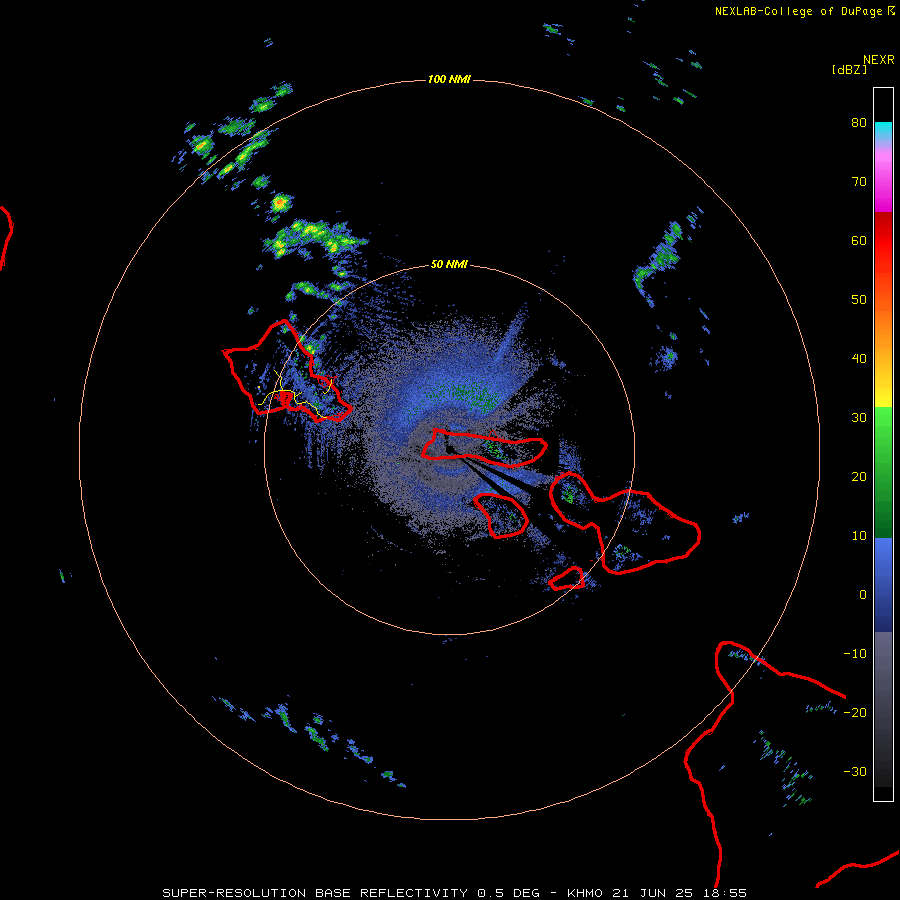Click the 30 dBZ scale value
900x900 pixels.
click(x=859, y=417)
